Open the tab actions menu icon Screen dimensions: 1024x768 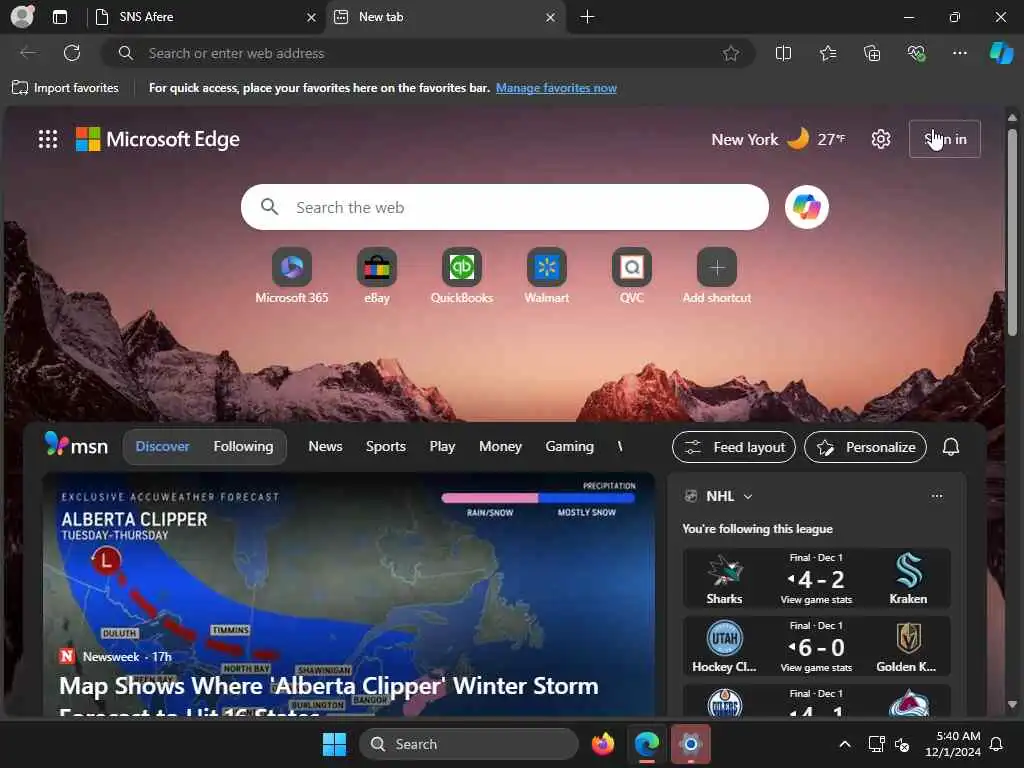point(59,17)
